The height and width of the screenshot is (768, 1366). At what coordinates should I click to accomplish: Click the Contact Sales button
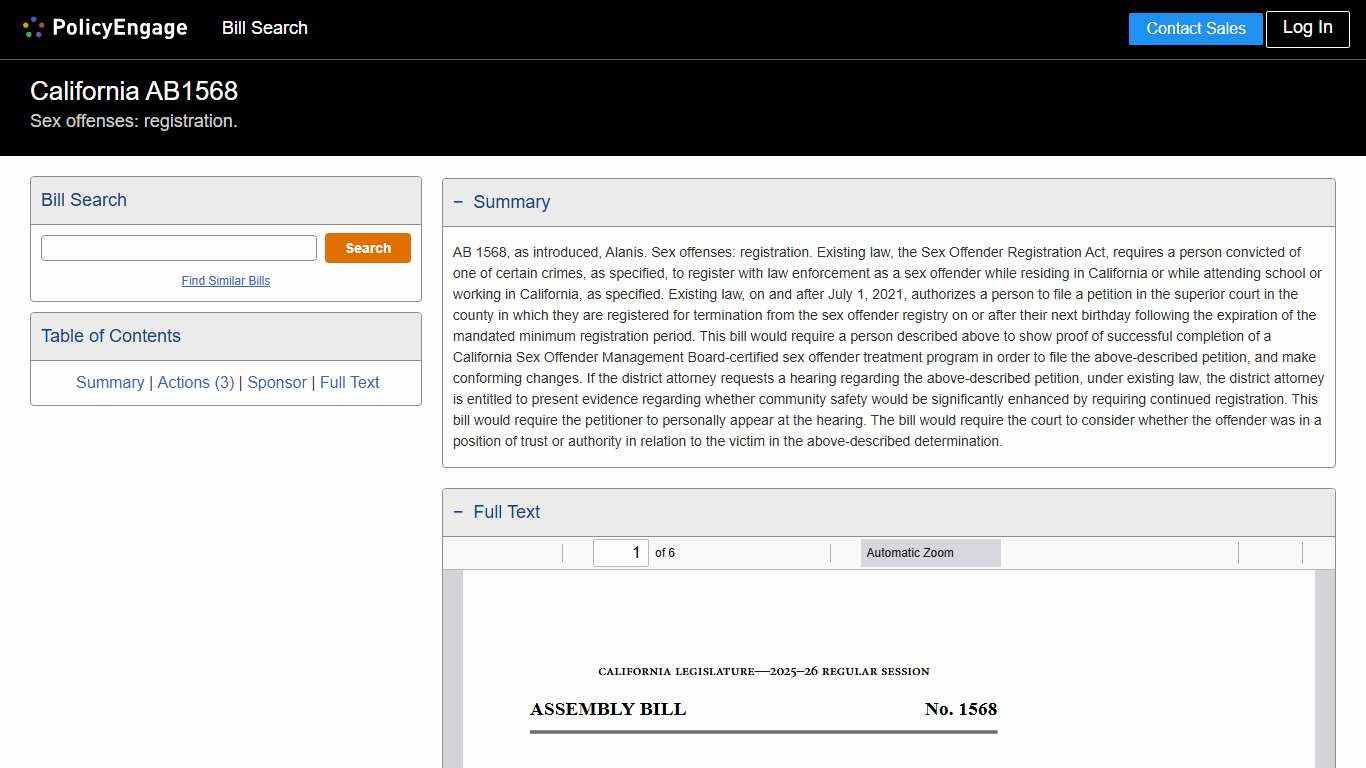point(1195,29)
